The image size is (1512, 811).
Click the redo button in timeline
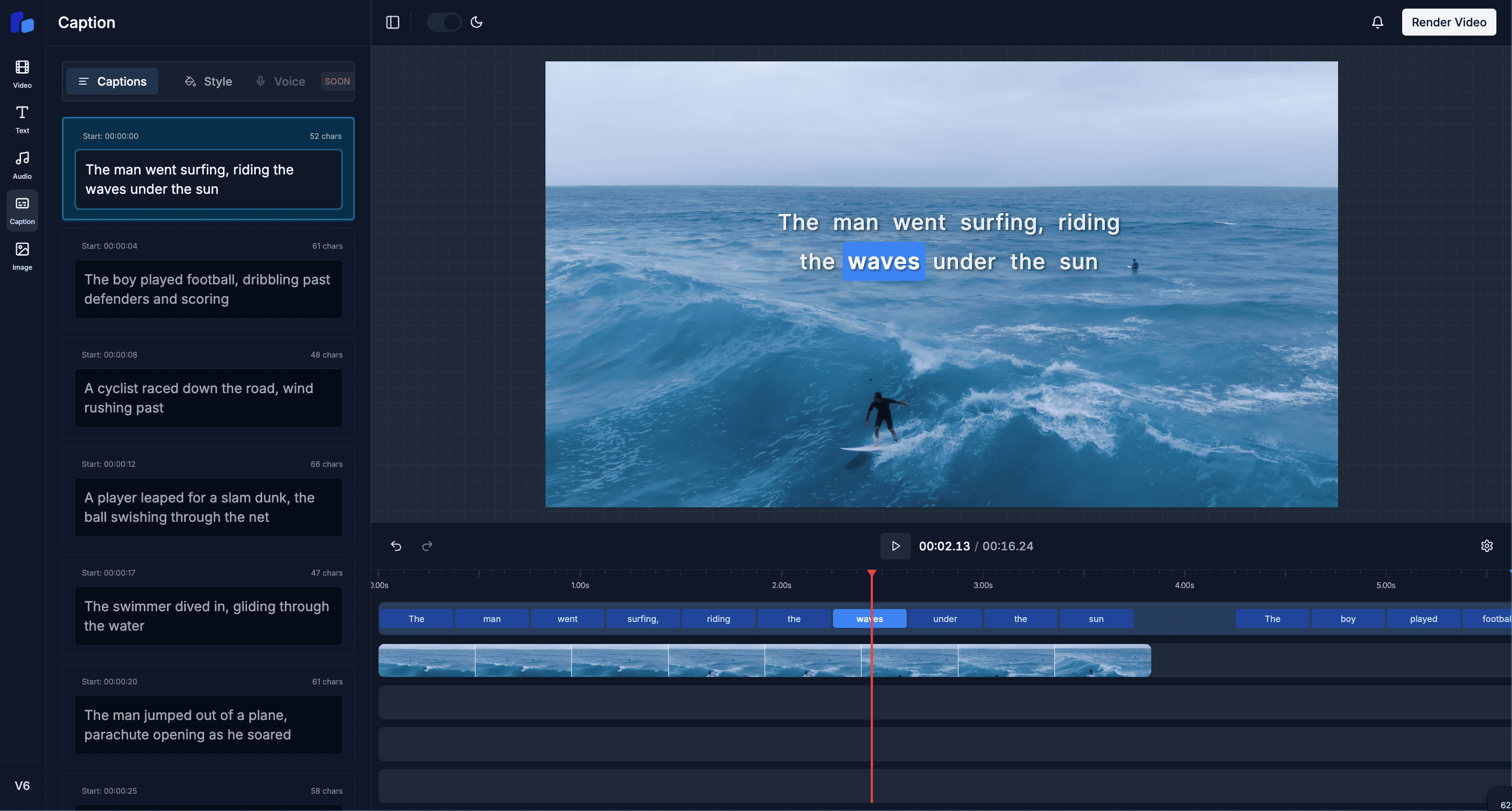[427, 546]
